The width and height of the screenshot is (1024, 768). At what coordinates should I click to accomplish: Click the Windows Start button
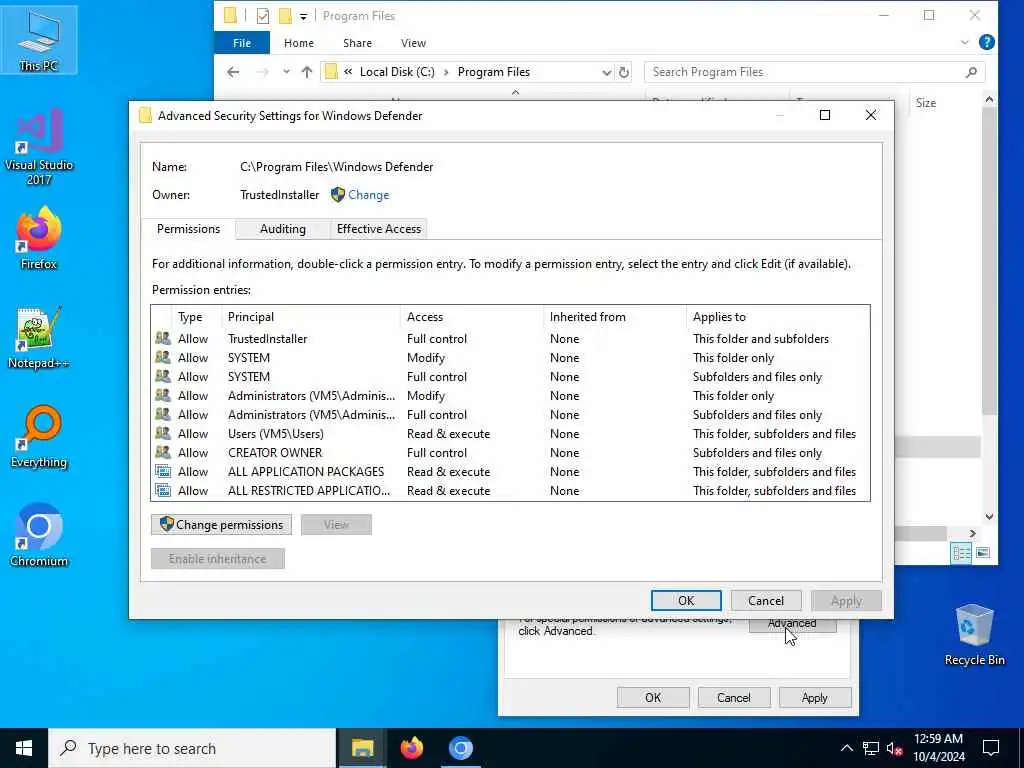point(24,748)
